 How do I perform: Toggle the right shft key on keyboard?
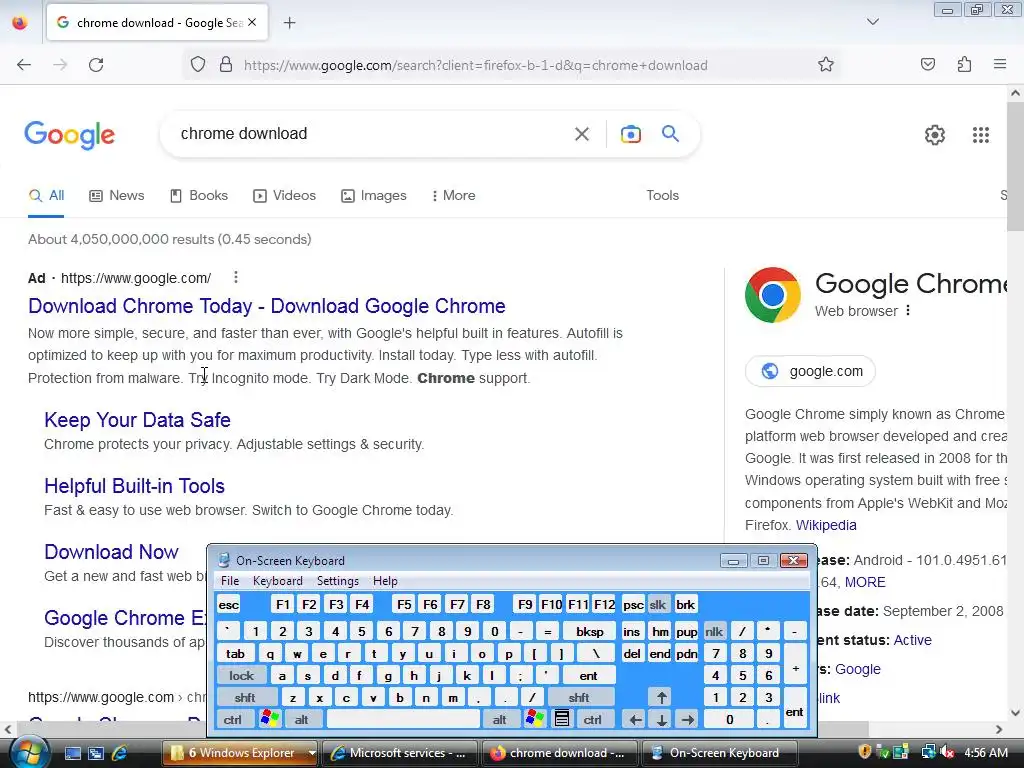click(579, 697)
